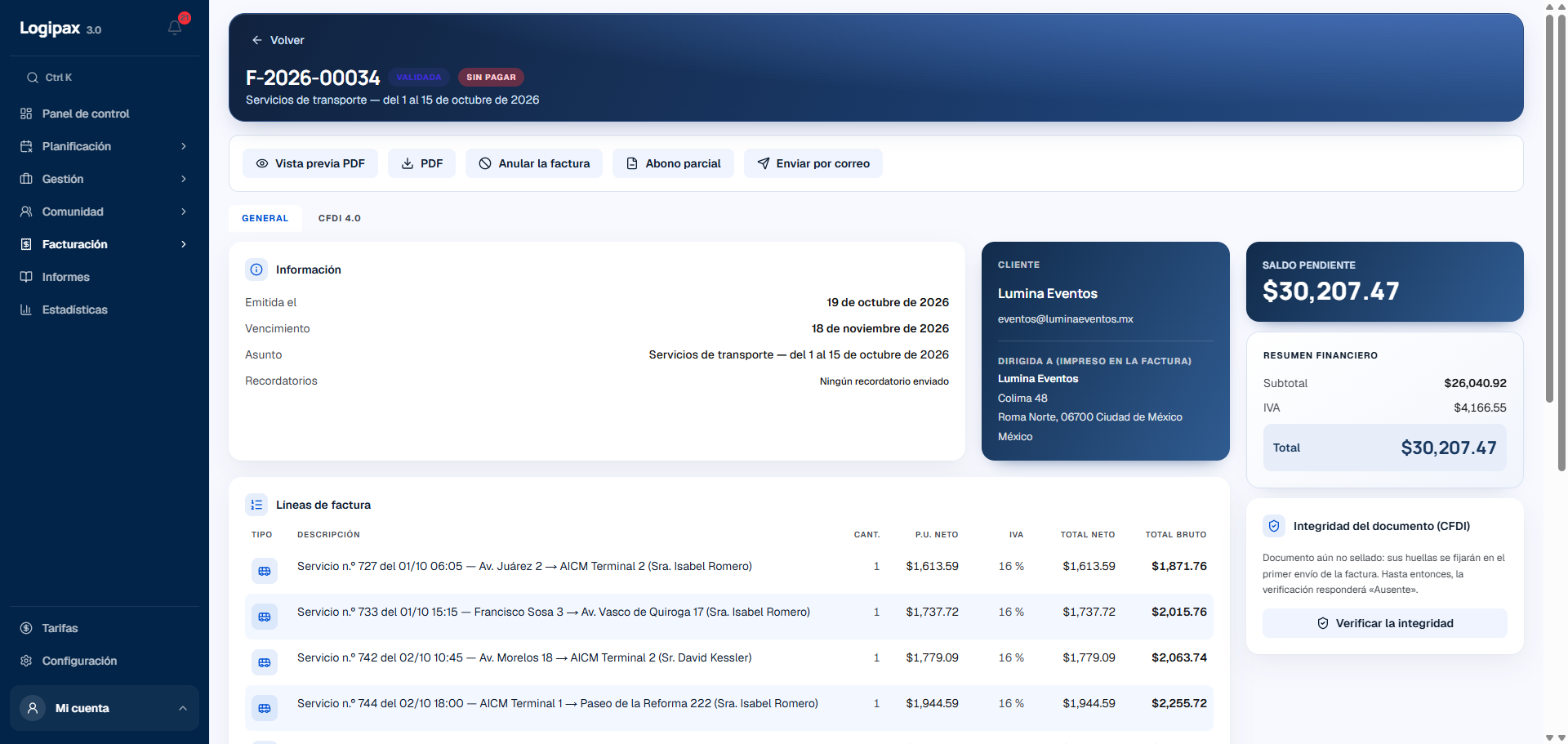Click Verificar la integridad button

[x=1385, y=623]
